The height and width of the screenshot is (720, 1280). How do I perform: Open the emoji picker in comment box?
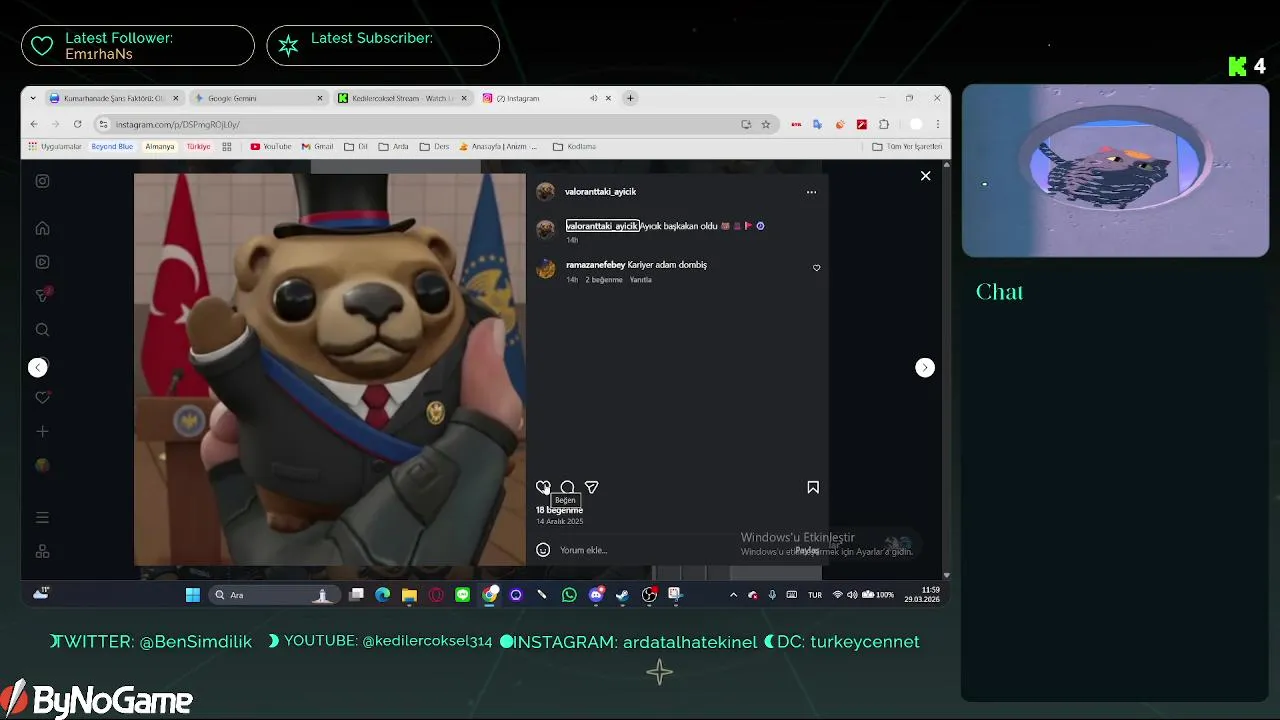click(543, 549)
